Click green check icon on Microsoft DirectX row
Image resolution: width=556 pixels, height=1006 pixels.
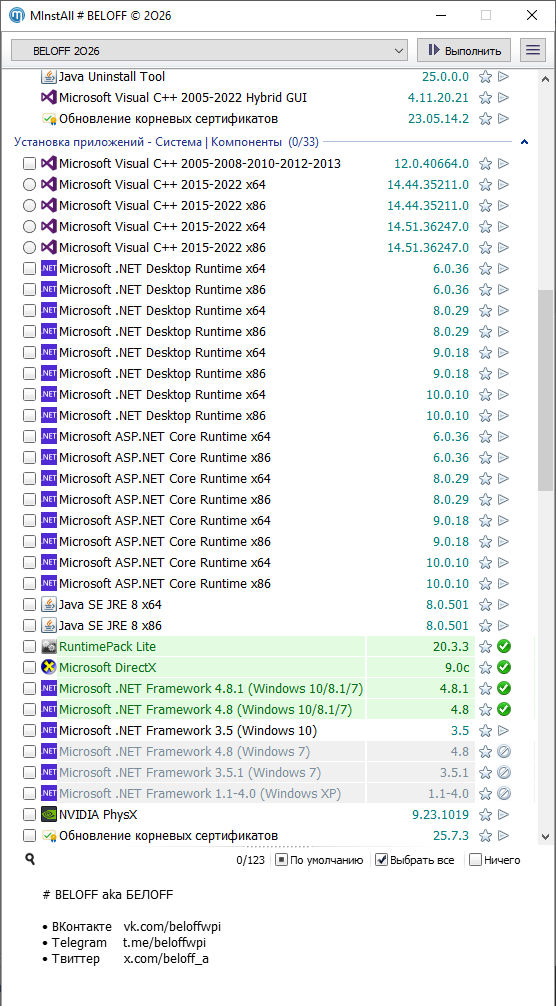[x=504, y=667]
